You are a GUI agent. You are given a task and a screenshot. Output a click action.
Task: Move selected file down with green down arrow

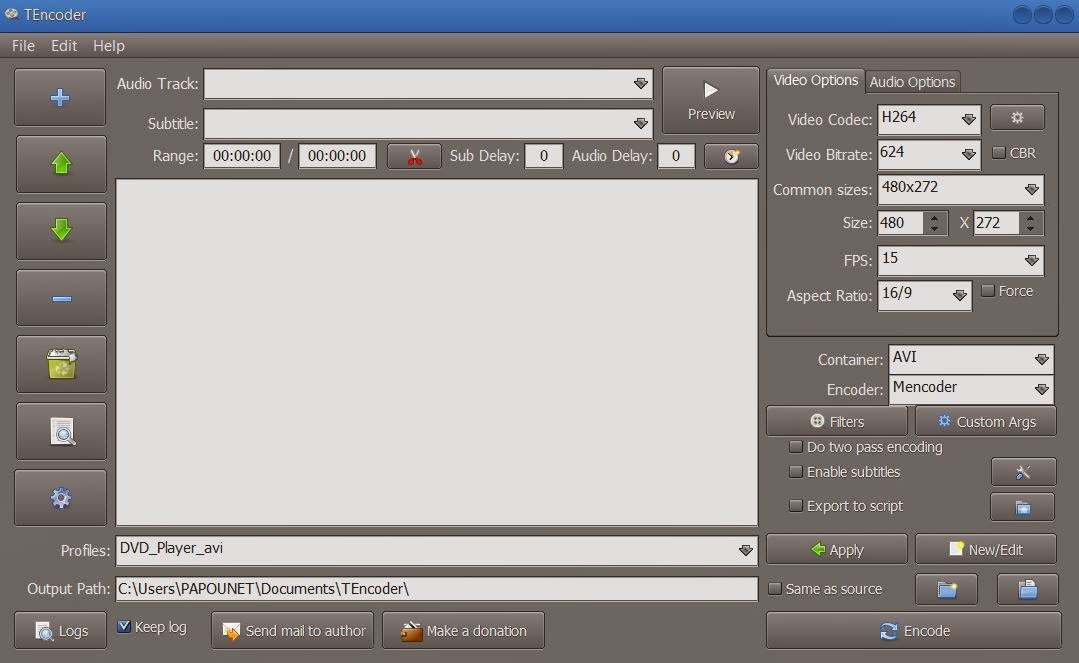(x=61, y=231)
